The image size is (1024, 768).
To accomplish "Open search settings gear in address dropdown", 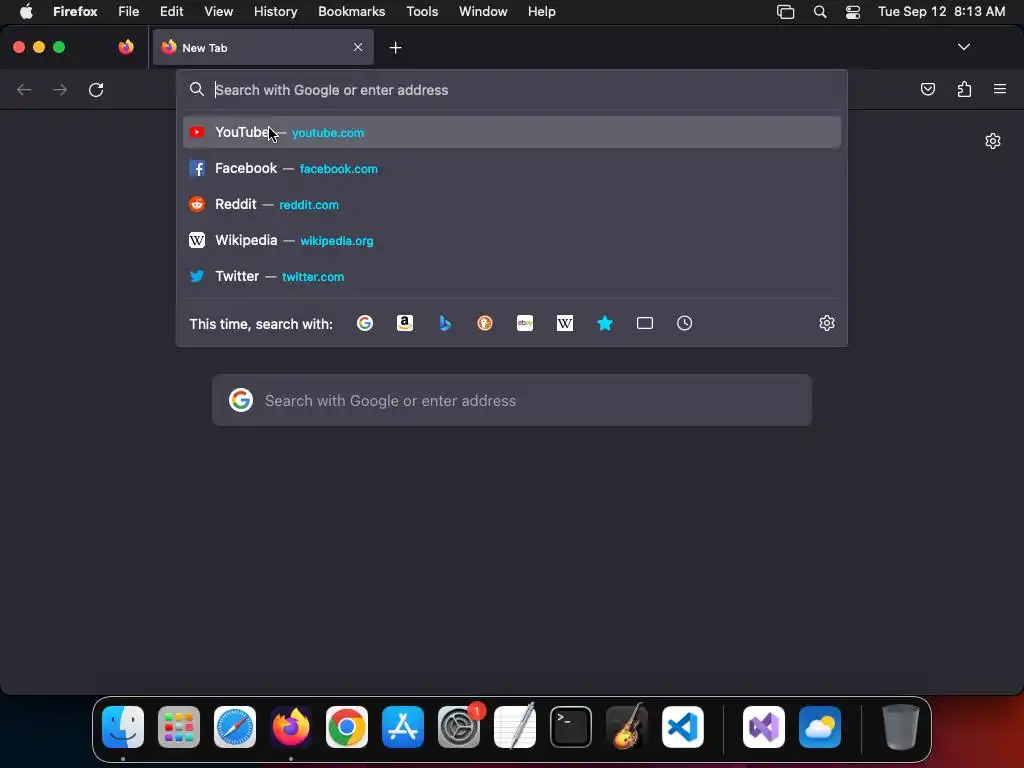I will (x=827, y=323).
